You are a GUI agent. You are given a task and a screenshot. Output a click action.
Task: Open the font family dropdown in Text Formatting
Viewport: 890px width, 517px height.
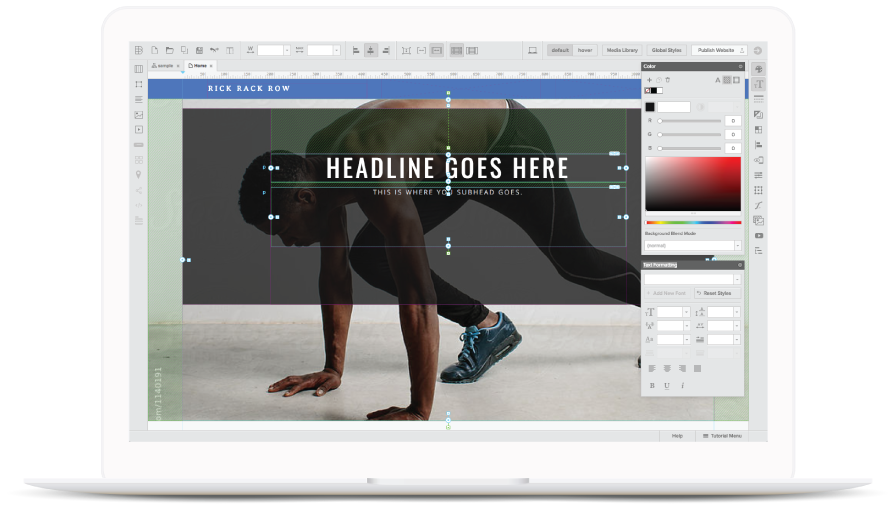pyautogui.click(x=692, y=279)
